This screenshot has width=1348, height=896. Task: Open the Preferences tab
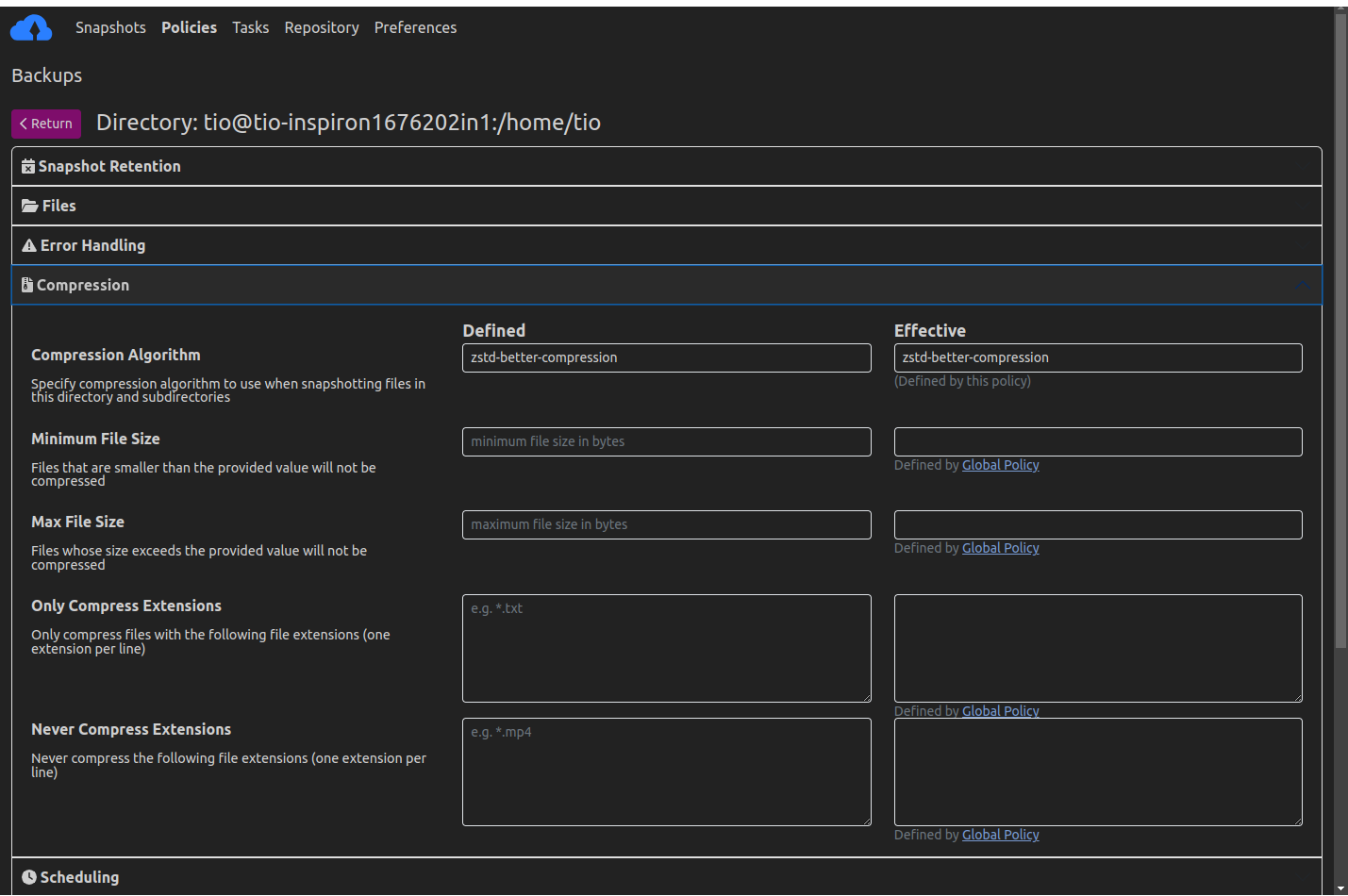(415, 27)
